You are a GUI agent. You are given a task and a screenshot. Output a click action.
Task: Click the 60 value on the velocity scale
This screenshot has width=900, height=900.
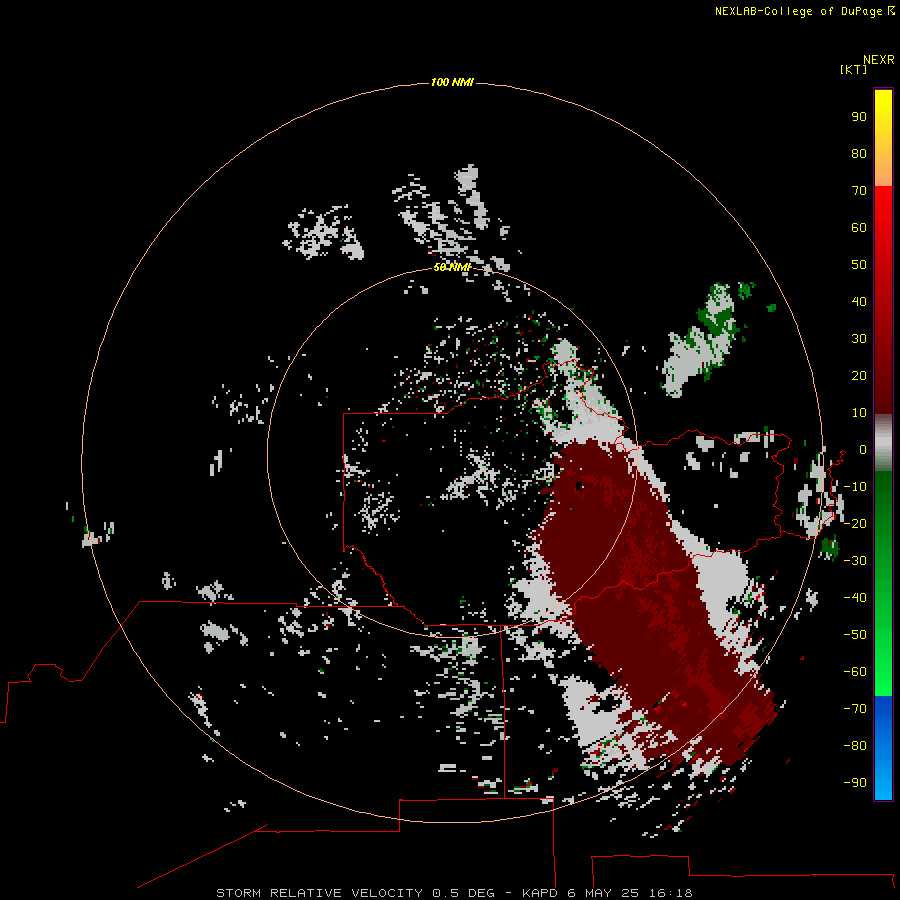pyautogui.click(x=859, y=228)
